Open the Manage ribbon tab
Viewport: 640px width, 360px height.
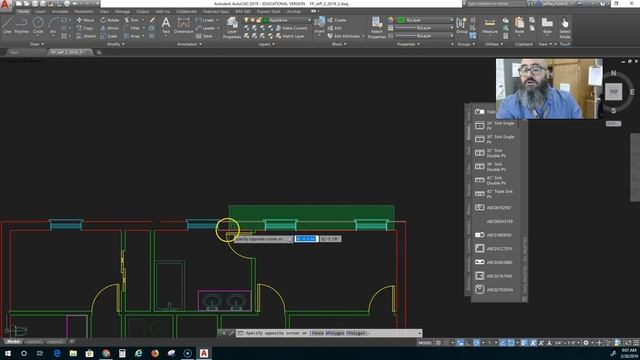click(122, 11)
